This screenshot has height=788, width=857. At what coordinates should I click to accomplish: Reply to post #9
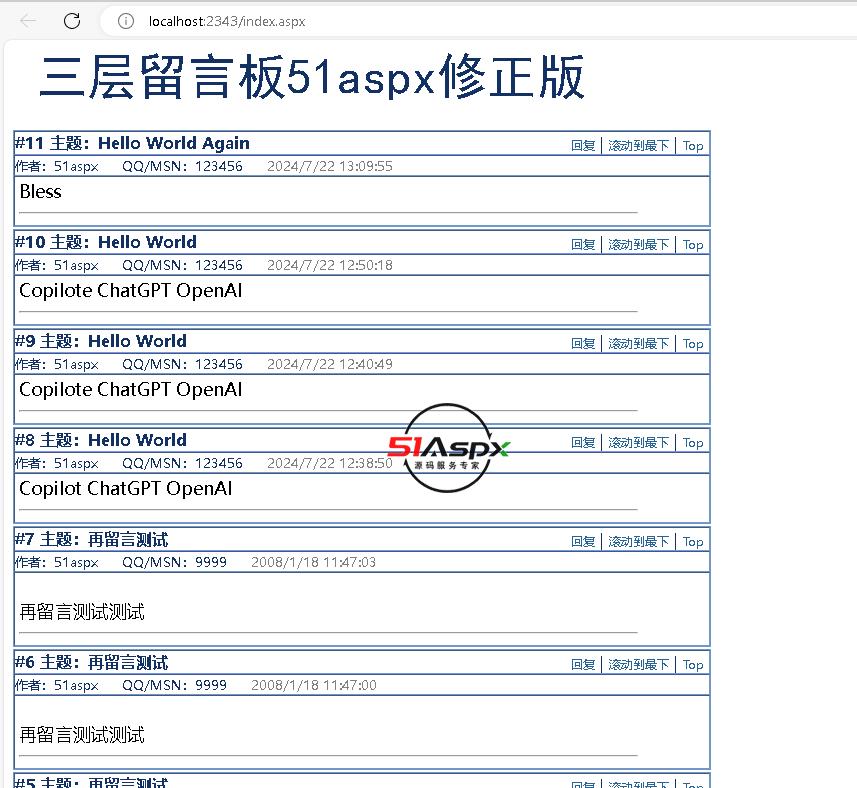tap(583, 344)
